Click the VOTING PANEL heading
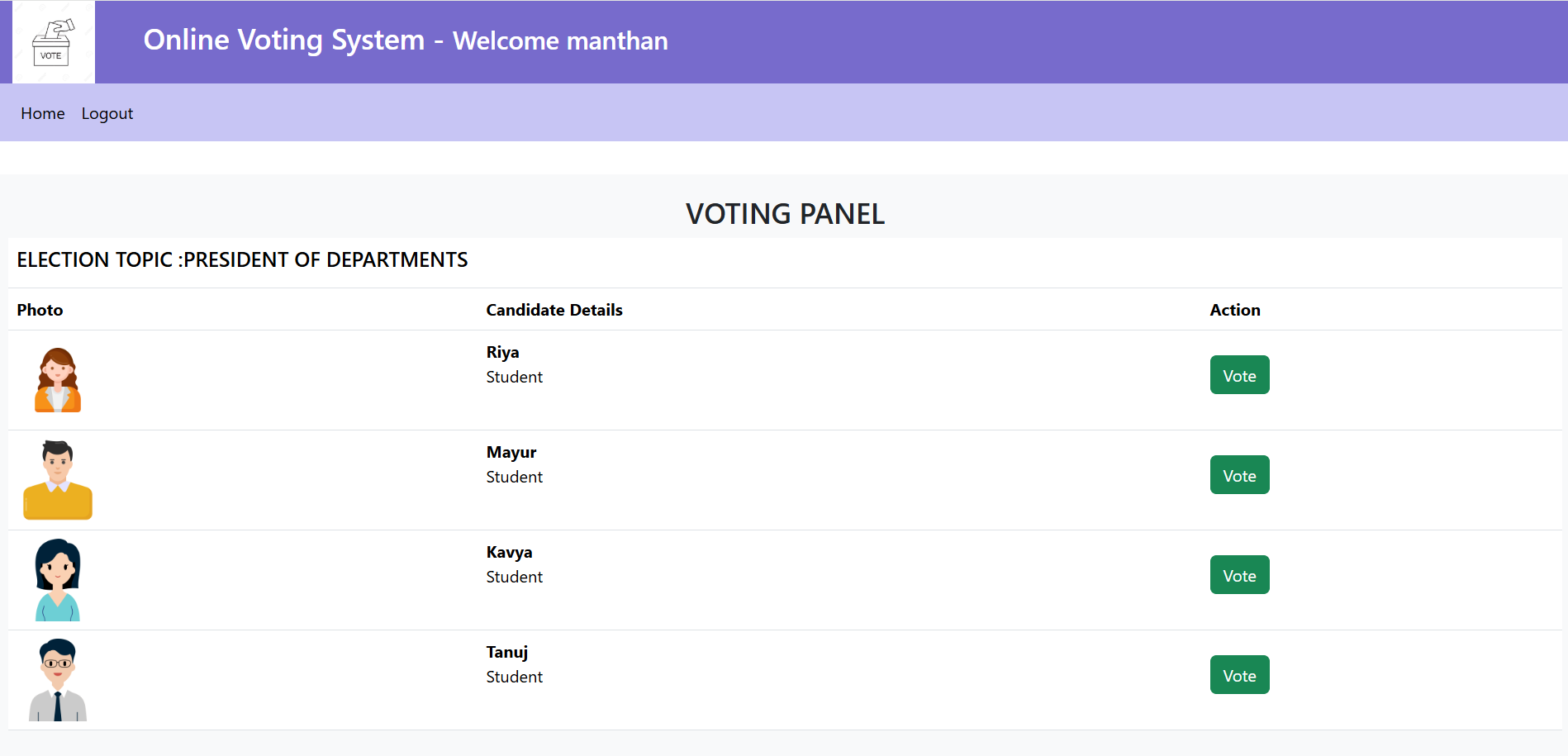This screenshot has height=756, width=1568. [x=785, y=214]
